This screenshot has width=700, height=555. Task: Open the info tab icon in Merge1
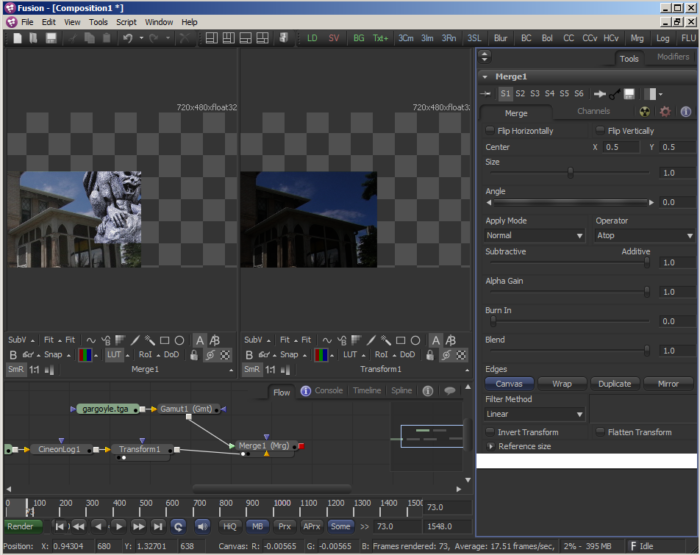pos(686,112)
